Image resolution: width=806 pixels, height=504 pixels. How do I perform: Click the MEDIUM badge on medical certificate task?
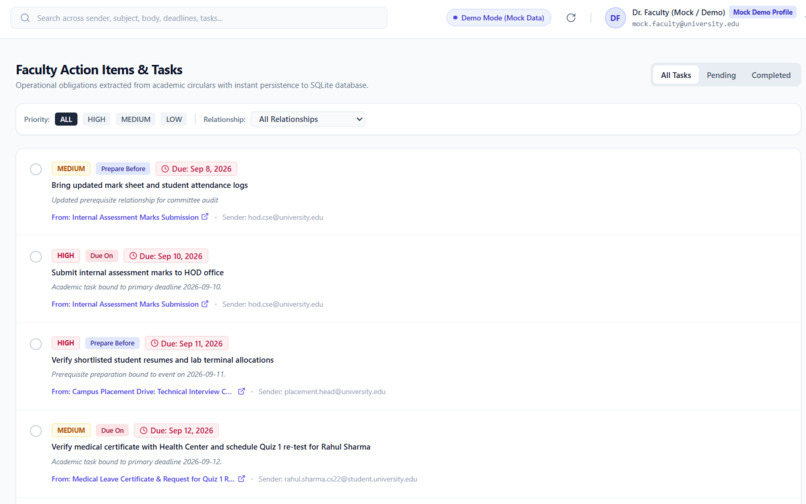[71, 430]
